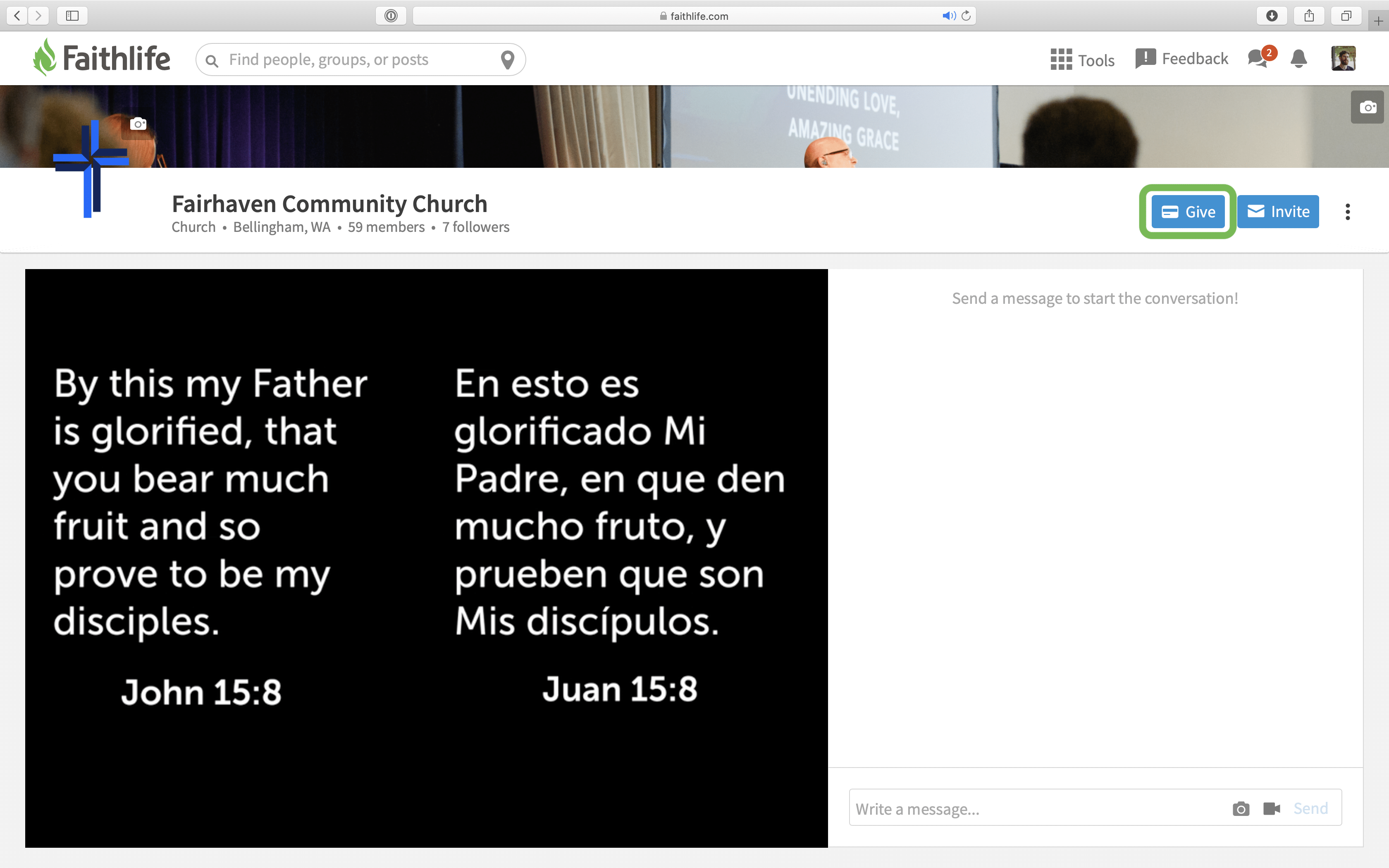Change the cover photo with camera icon
This screenshot has height=868, width=1389.
pyautogui.click(x=1368, y=107)
